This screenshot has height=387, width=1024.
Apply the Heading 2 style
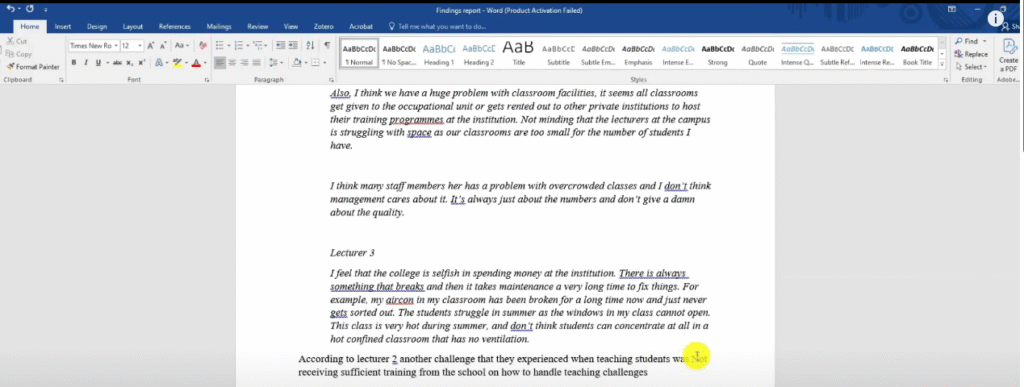[479, 54]
